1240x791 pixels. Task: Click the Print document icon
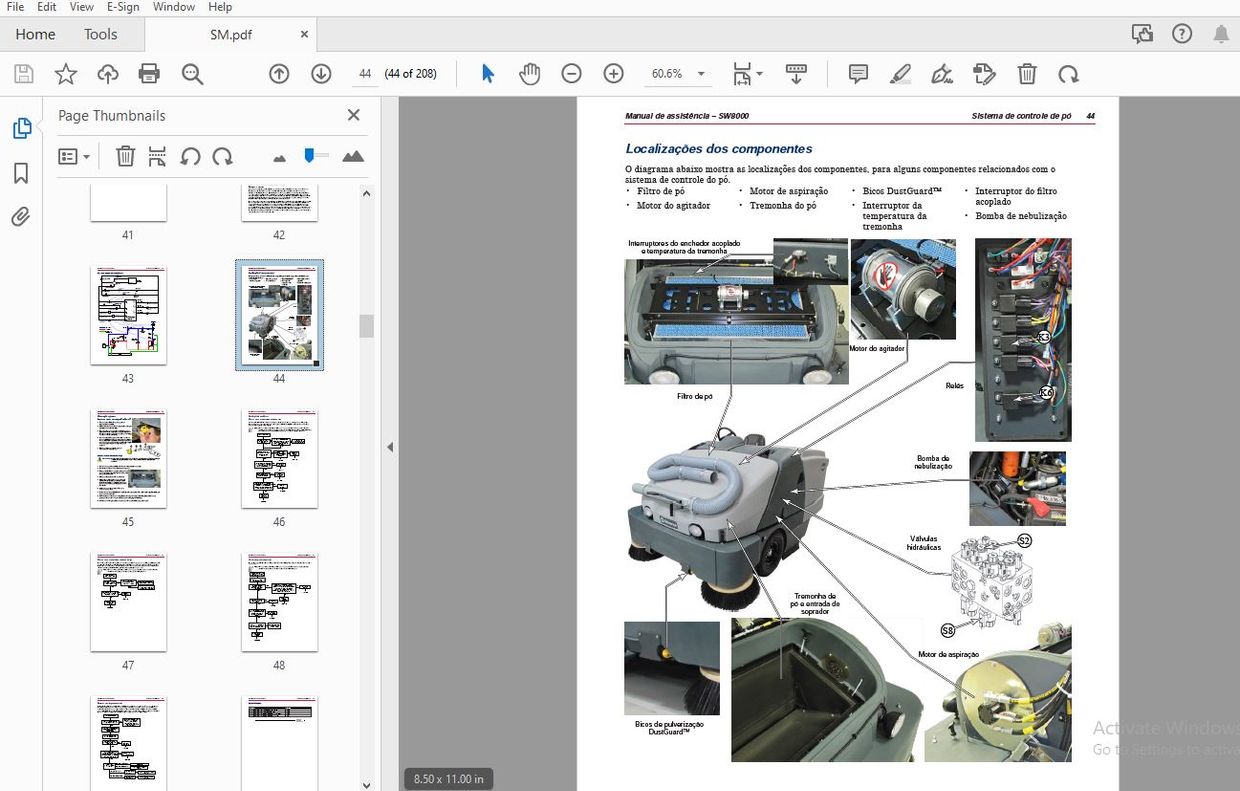[148, 73]
